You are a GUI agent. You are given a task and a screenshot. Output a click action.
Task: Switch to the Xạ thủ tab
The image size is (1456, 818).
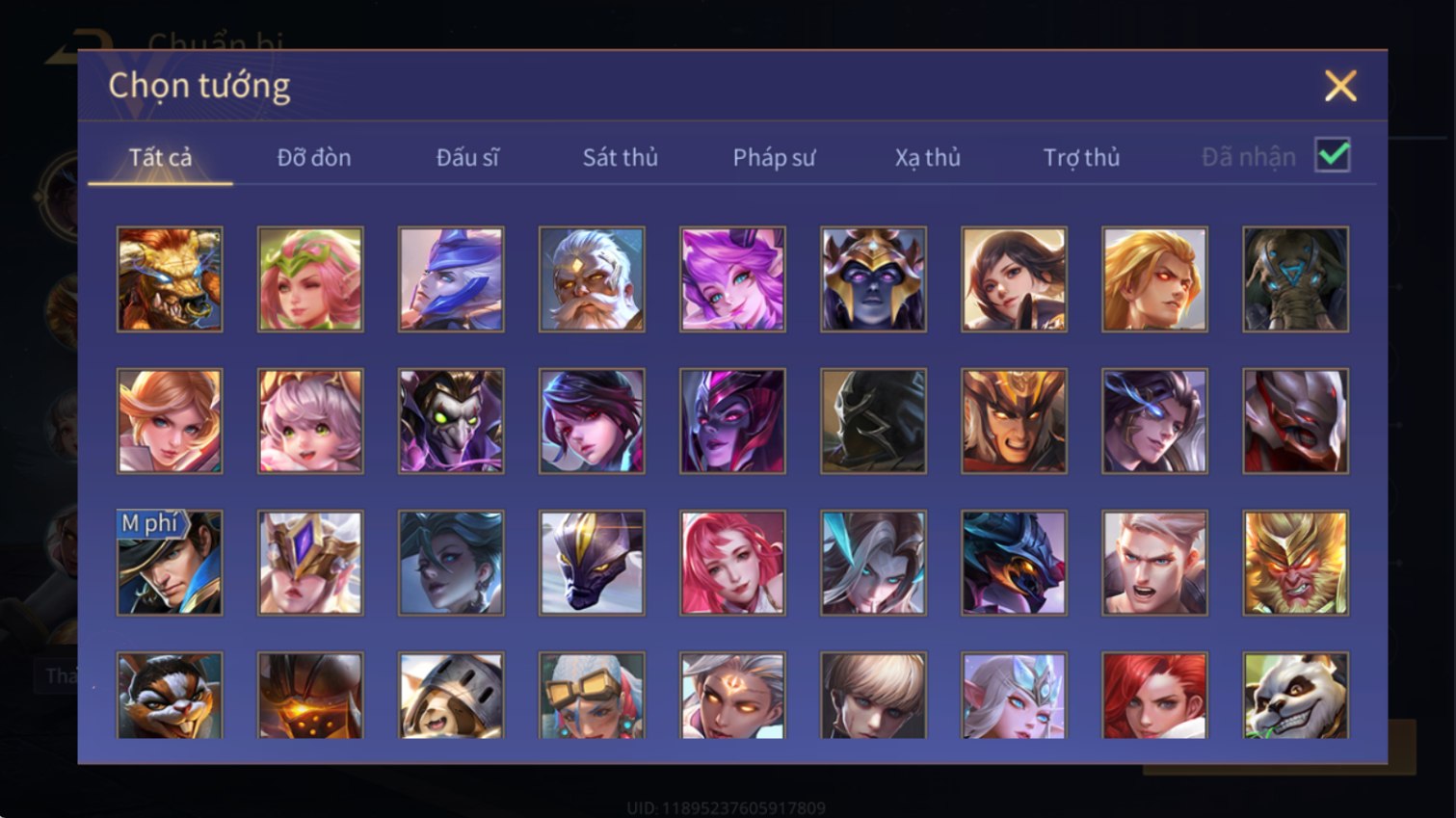[927, 157]
